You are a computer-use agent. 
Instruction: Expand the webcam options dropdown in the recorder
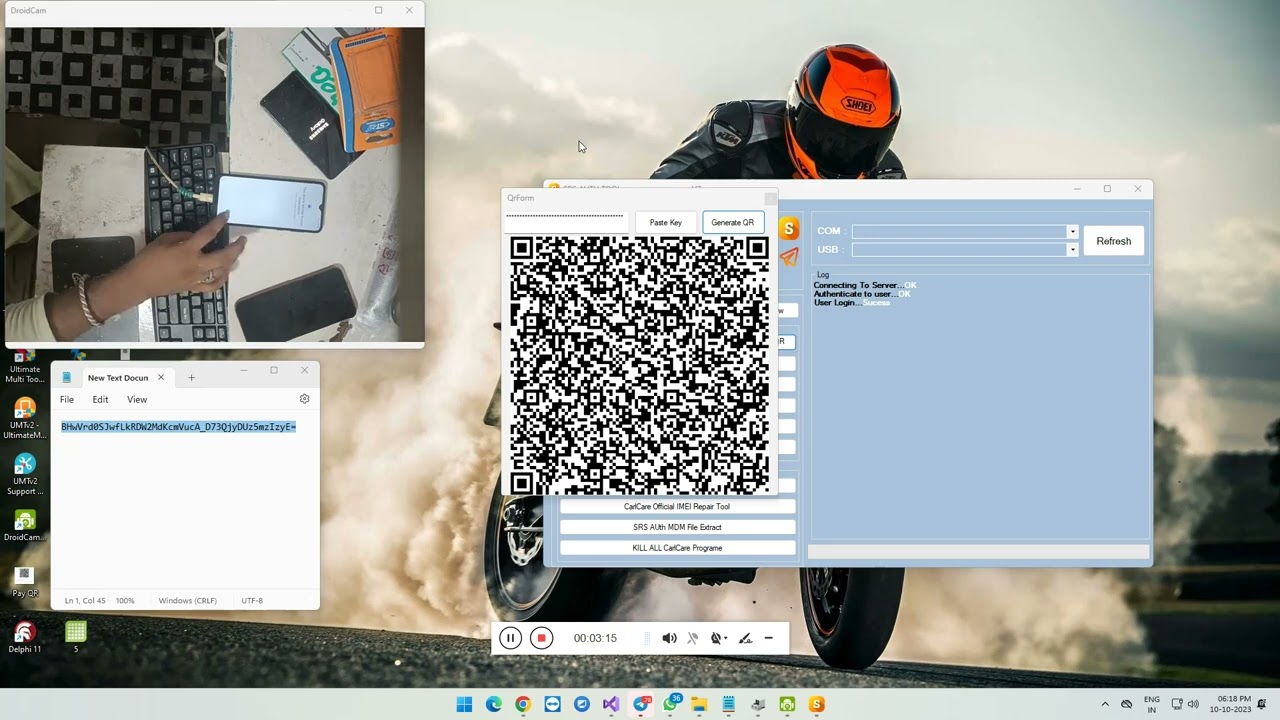[725, 637]
